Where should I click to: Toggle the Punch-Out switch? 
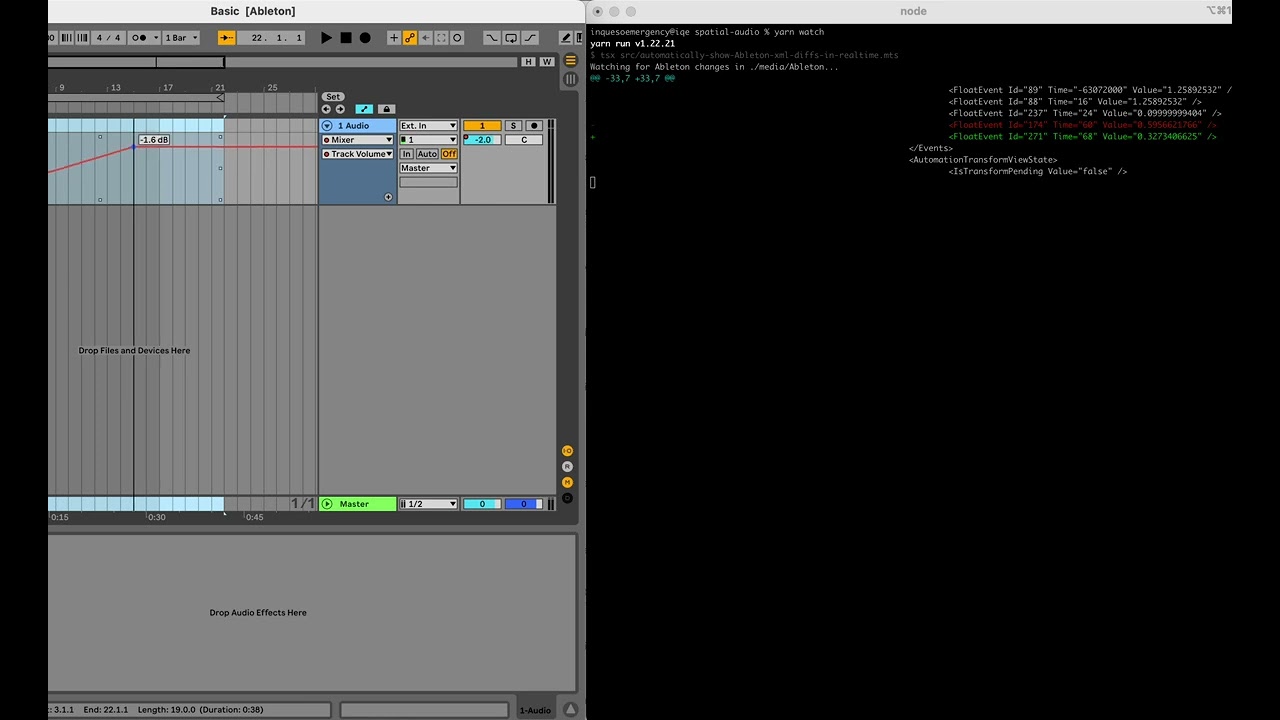(x=530, y=38)
